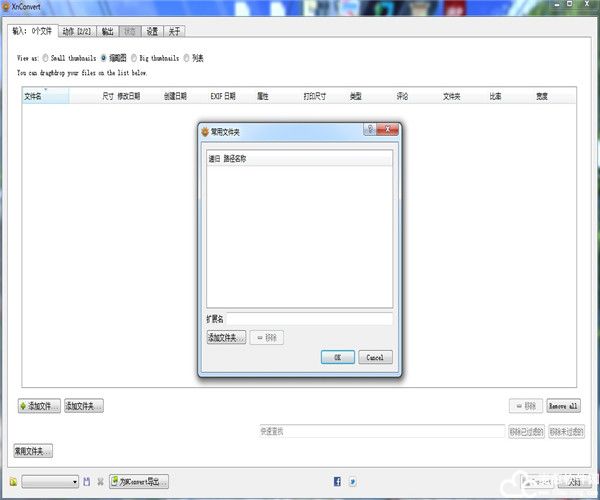
Task: Click the 移除已过滤的 button
Action: click(526, 432)
